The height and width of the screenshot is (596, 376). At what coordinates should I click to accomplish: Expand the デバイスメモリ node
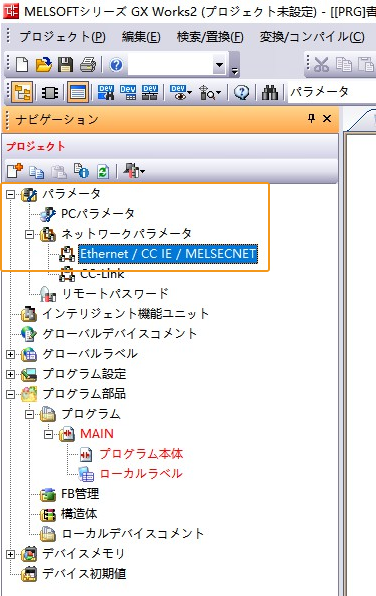coord(10,555)
